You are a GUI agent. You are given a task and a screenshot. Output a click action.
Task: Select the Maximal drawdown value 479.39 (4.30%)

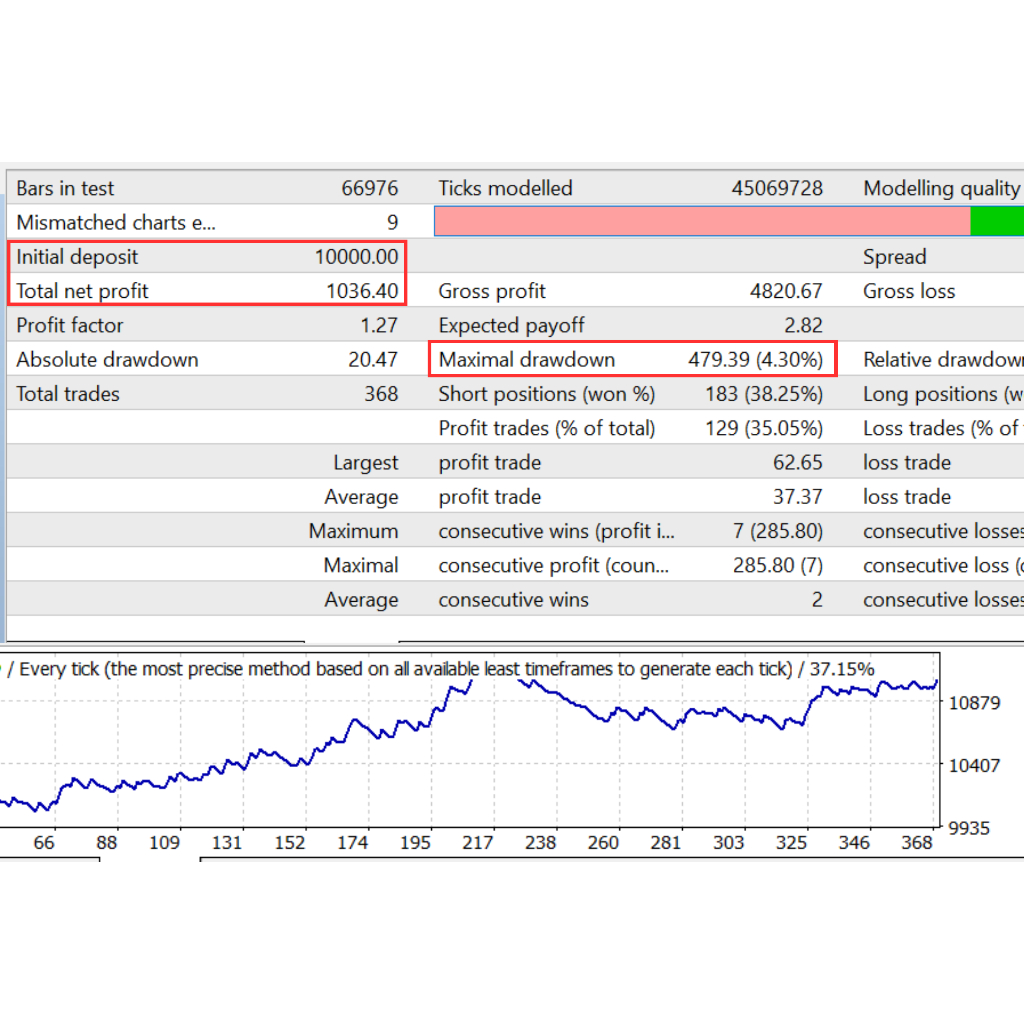click(x=755, y=360)
